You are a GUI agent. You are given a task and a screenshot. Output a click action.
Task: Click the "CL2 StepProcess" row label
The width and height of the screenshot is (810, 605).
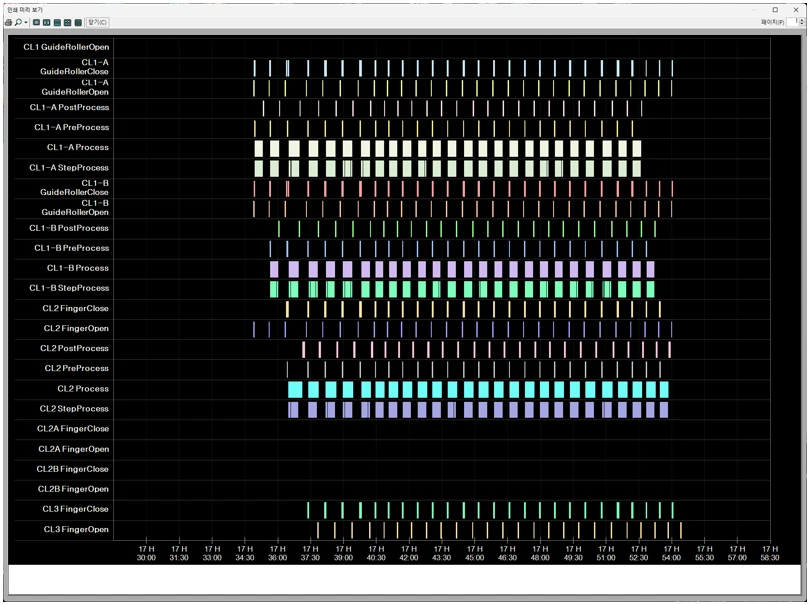(74, 409)
